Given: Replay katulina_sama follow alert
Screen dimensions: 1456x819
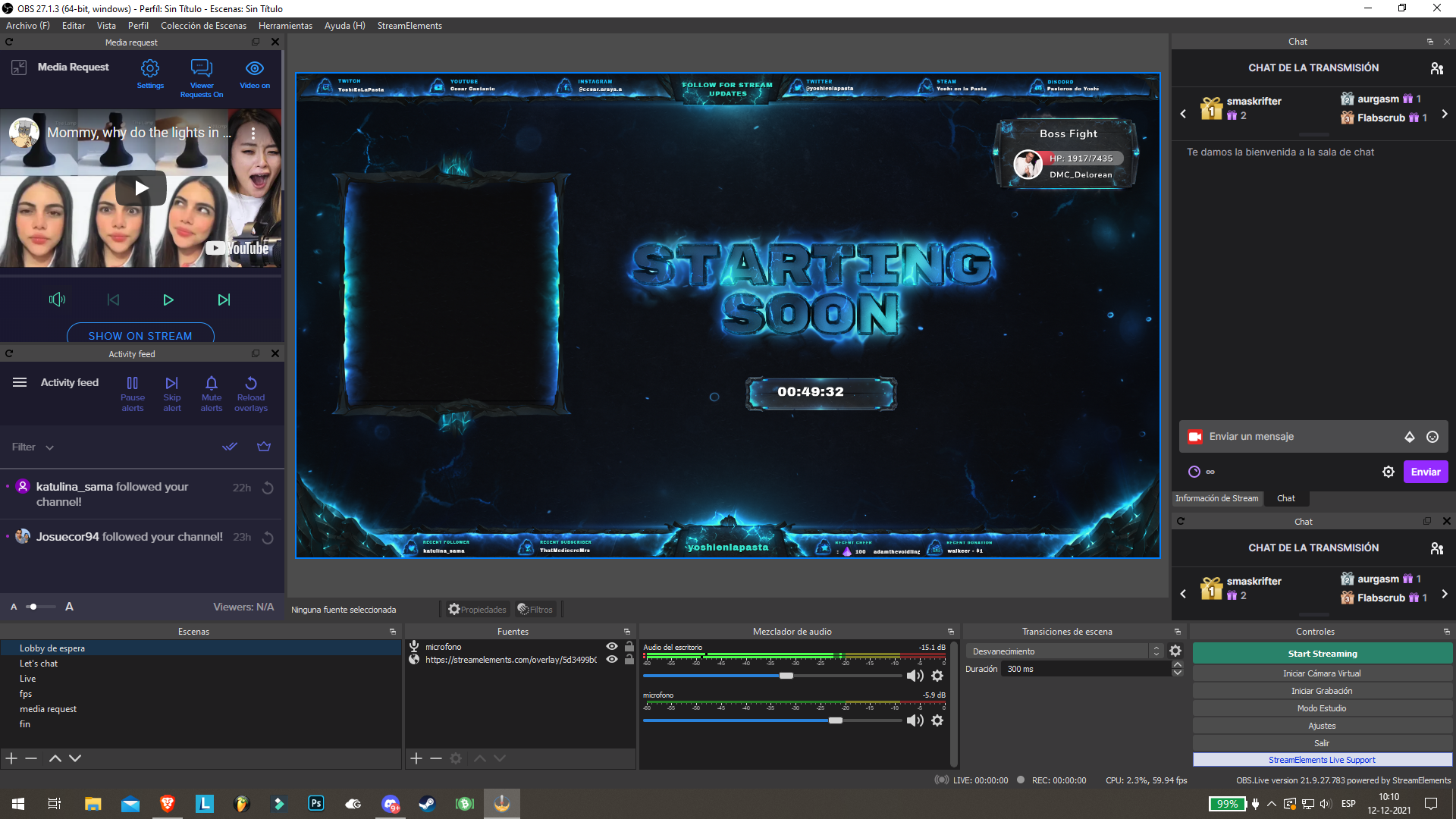Looking at the screenshot, I should point(268,488).
